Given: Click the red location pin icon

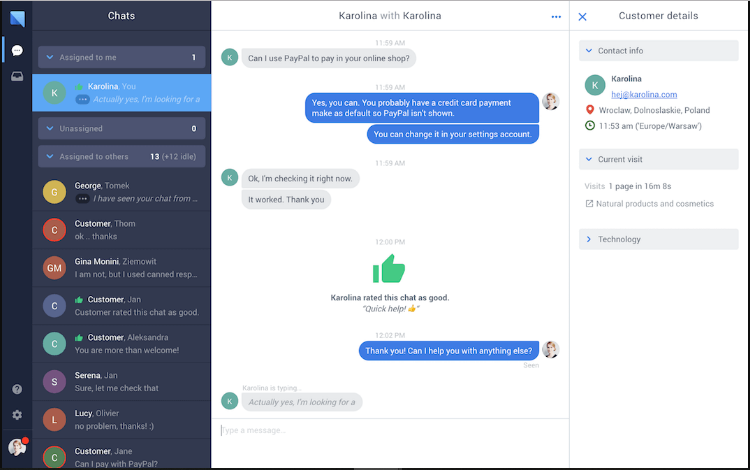Looking at the screenshot, I should (x=590, y=110).
